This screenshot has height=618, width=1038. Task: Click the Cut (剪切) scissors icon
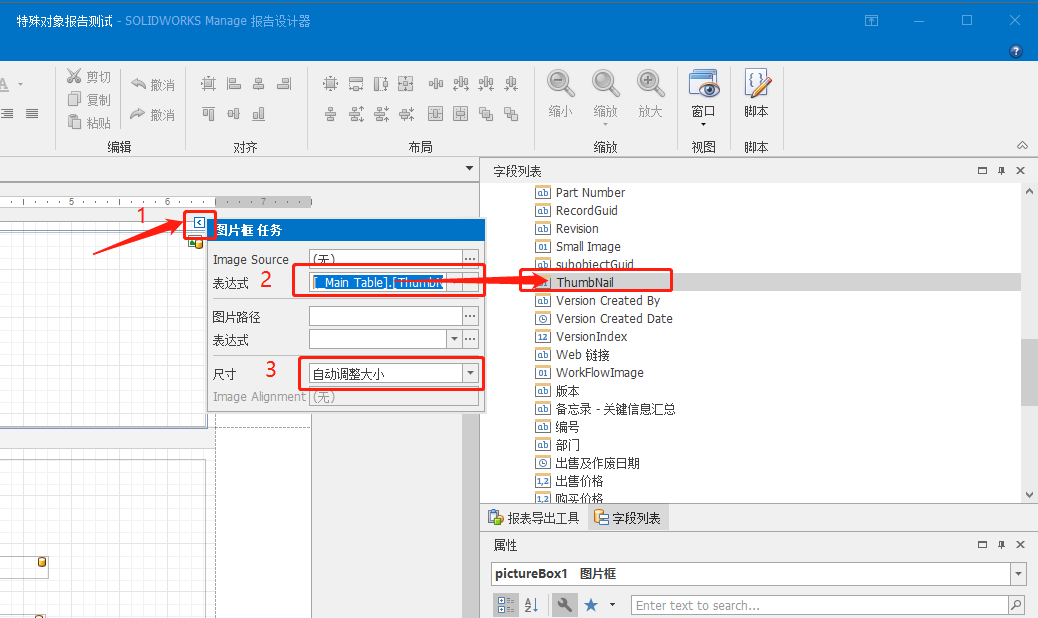[x=75, y=77]
